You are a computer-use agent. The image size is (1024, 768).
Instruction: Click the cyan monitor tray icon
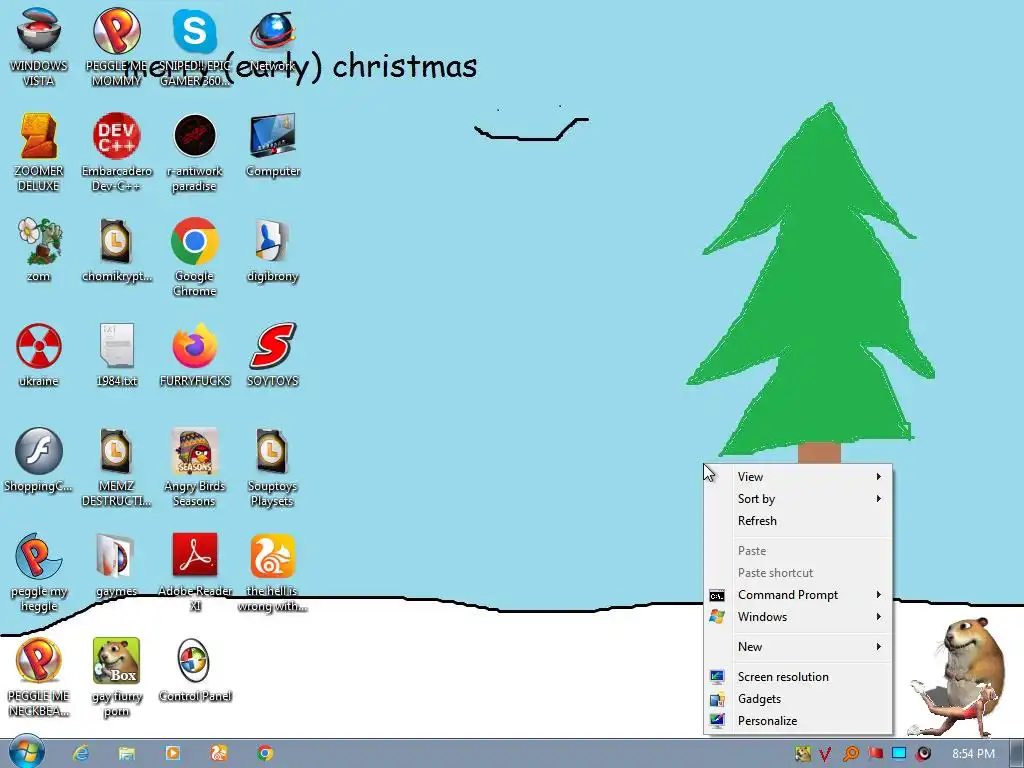pos(899,754)
